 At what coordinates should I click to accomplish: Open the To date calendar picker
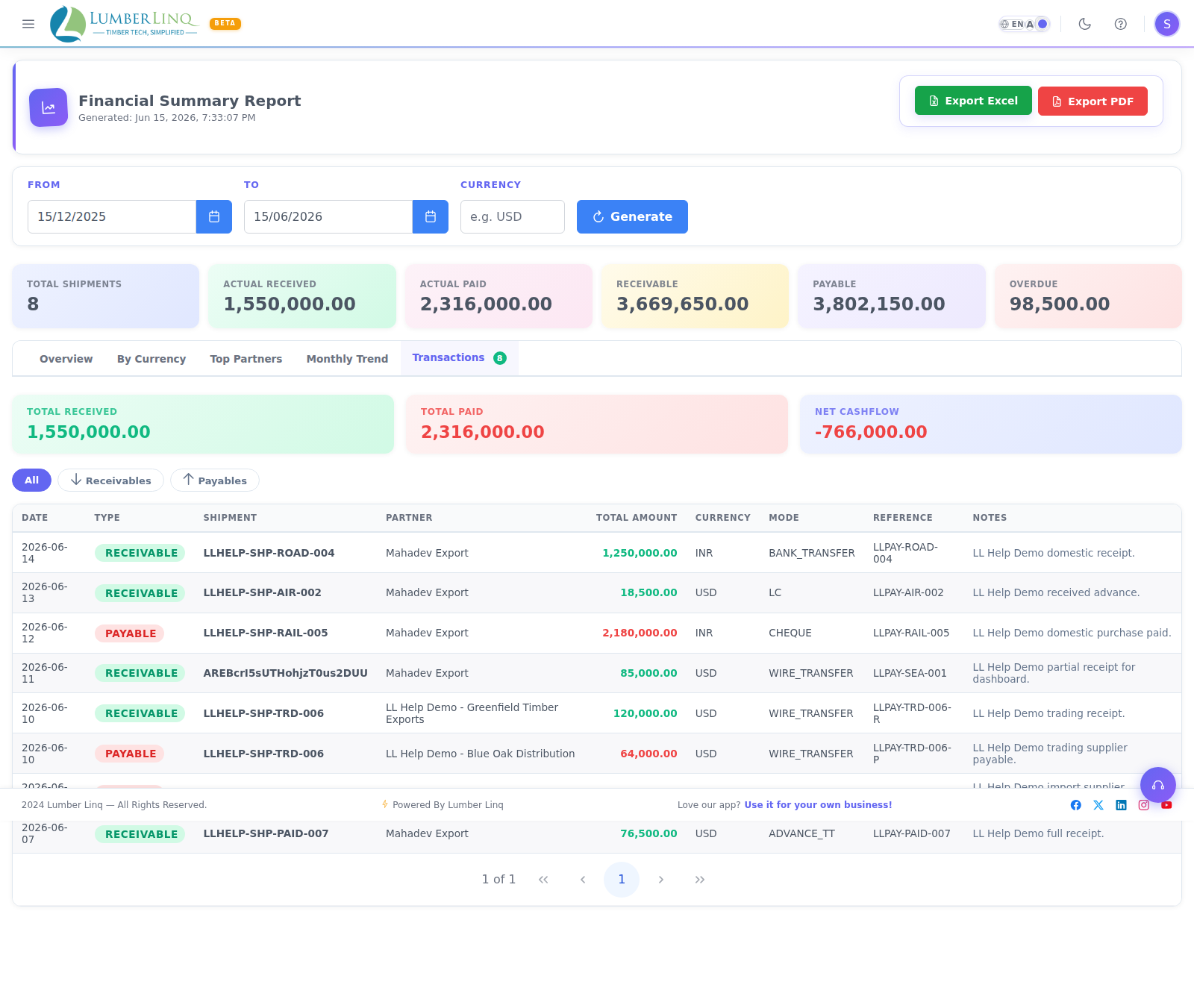431,216
